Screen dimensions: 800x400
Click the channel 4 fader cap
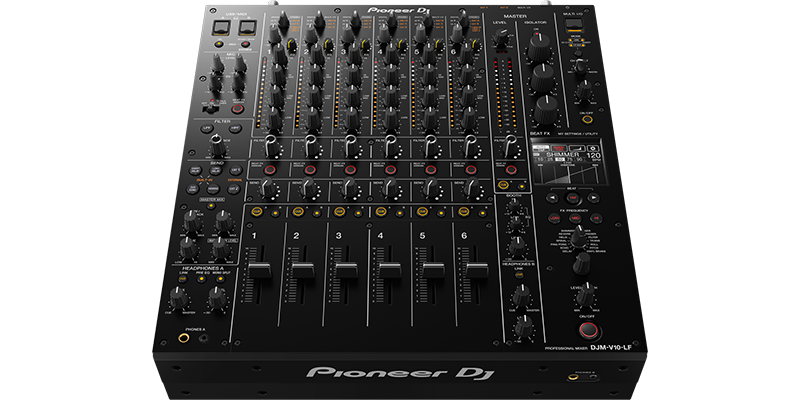point(390,270)
